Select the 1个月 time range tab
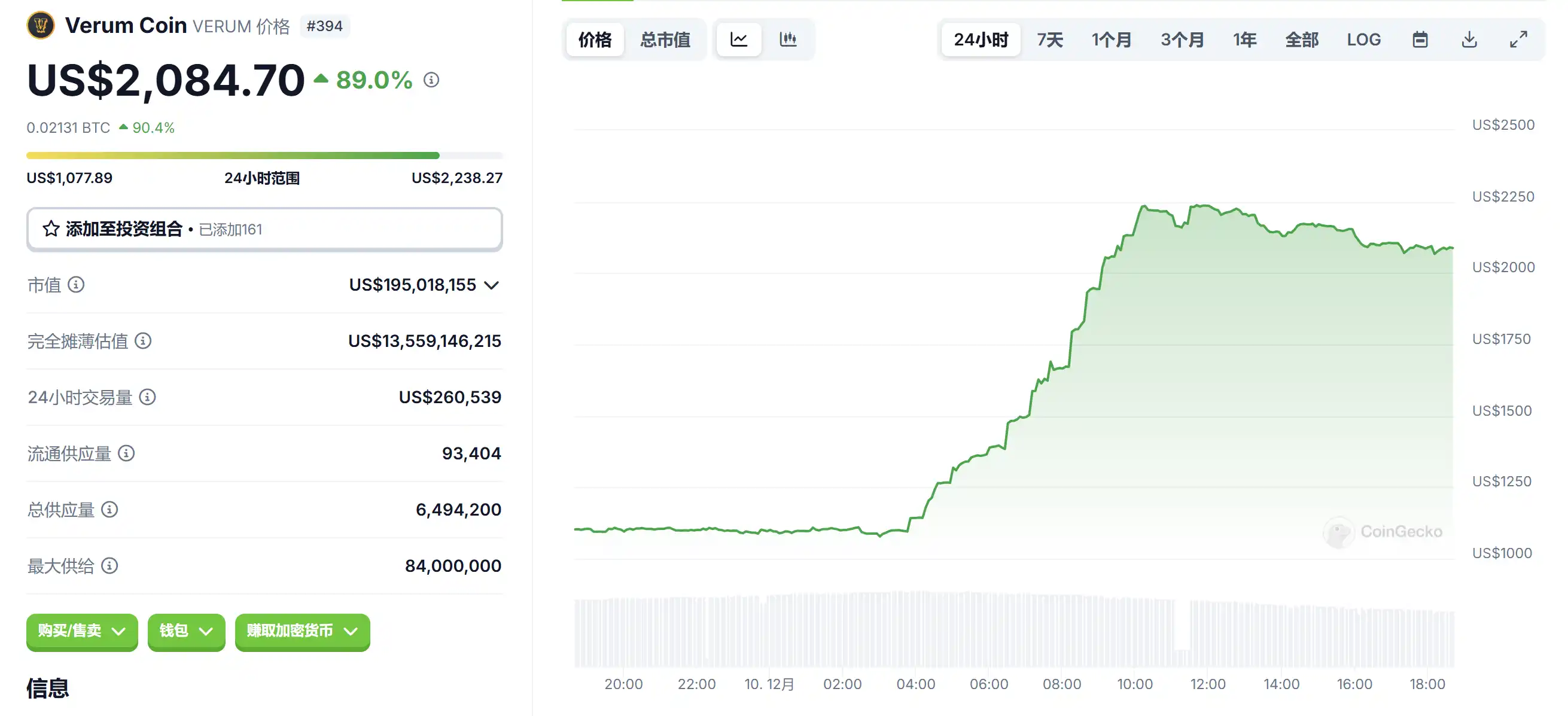1568x716 pixels. point(1111,39)
